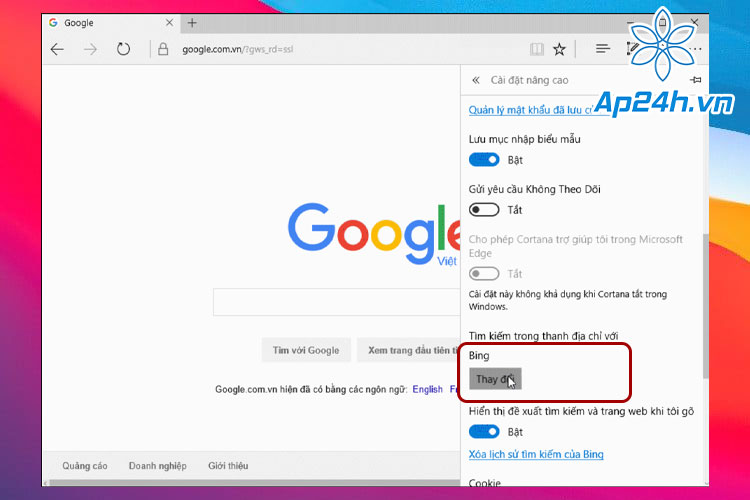Click the Thay đổi button under Bing

click(495, 379)
